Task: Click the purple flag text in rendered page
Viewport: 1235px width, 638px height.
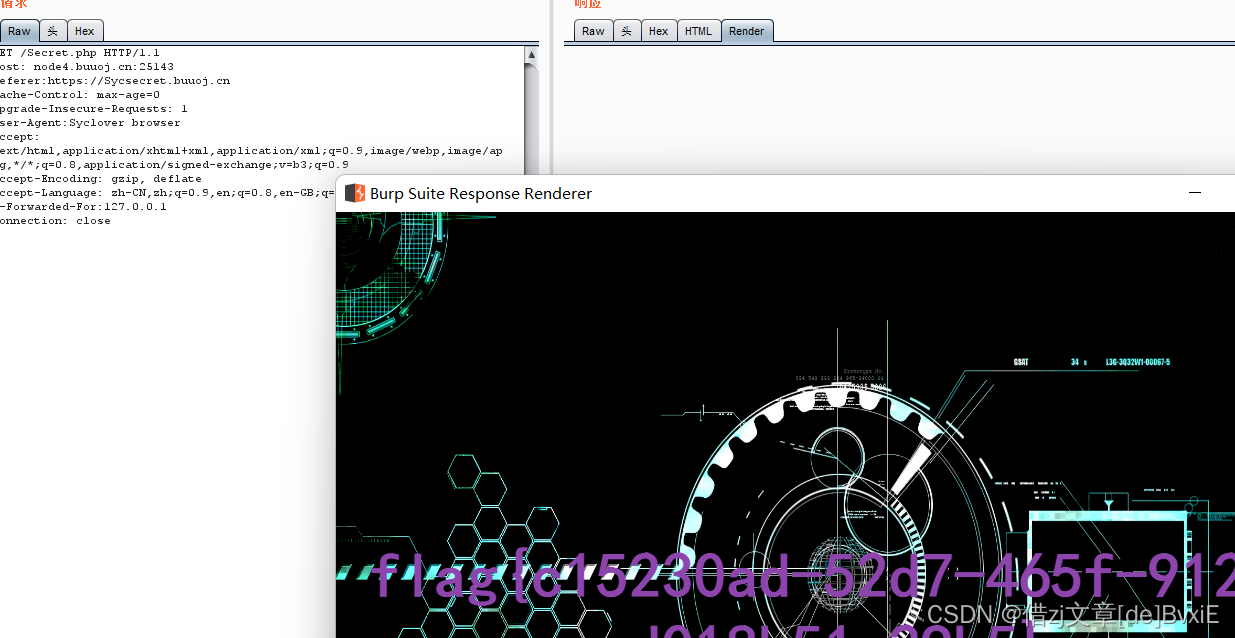Action: click(x=804, y=578)
